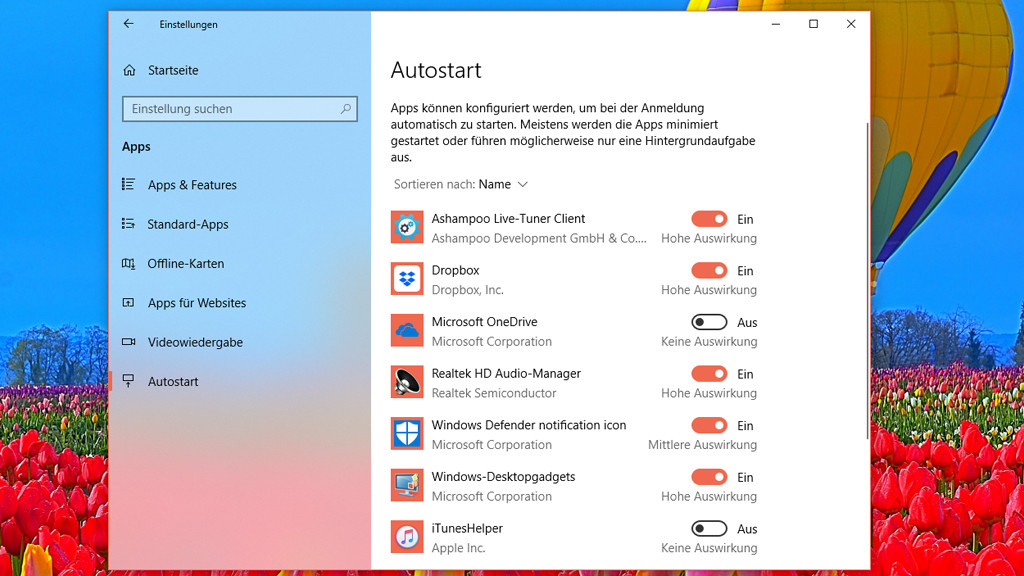Screen dimensions: 1024x576
Task: Click the Autostart sidebar icon
Action: pyautogui.click(x=129, y=381)
